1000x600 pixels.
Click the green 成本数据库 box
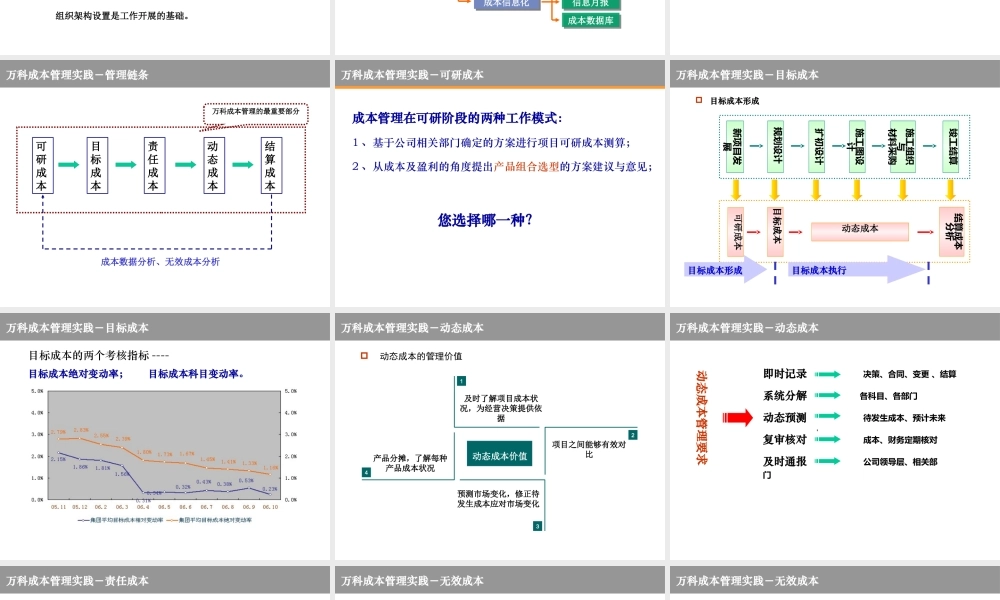tap(591, 20)
